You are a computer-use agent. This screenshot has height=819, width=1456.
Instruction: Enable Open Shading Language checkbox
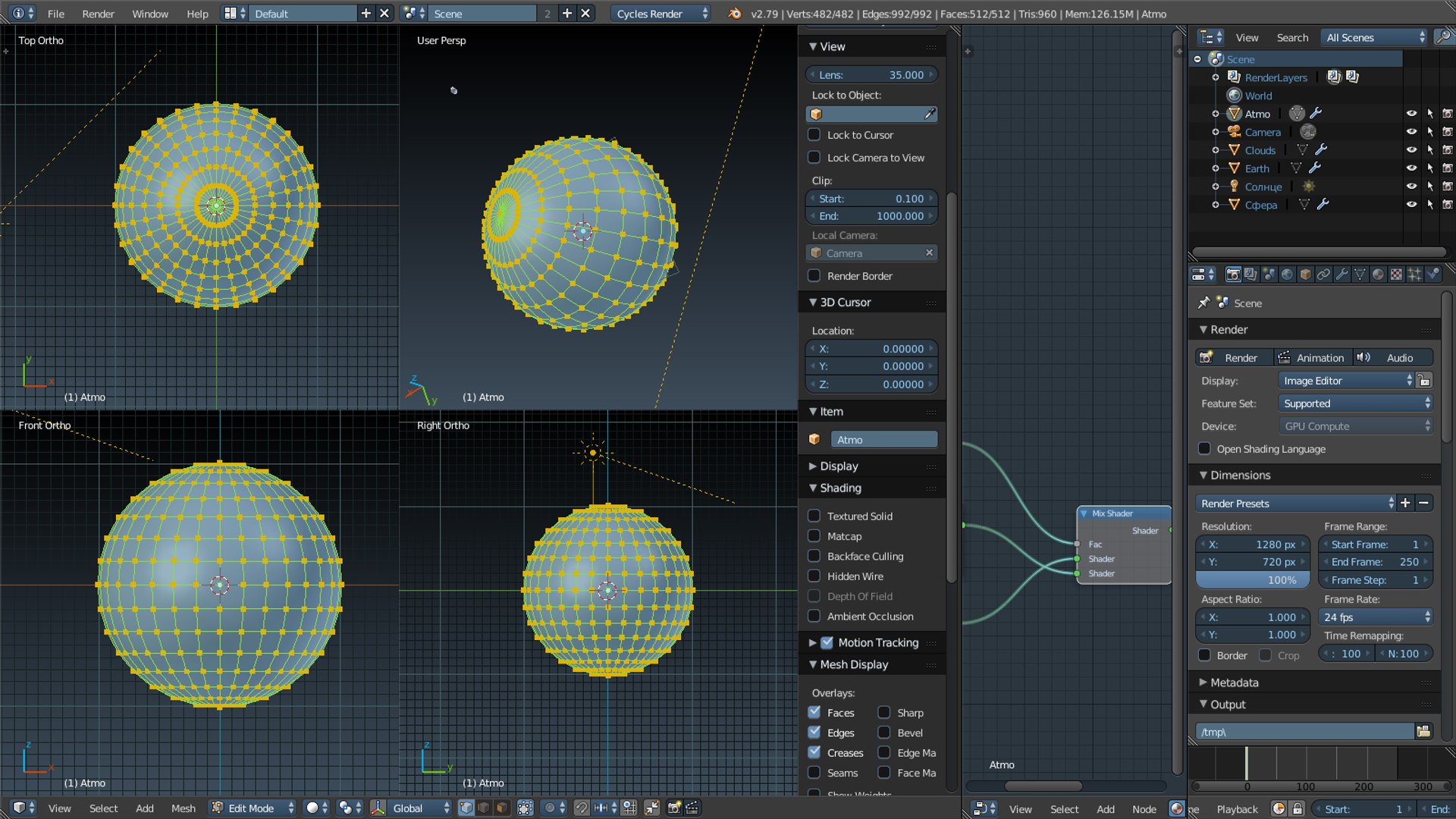[x=1204, y=449]
